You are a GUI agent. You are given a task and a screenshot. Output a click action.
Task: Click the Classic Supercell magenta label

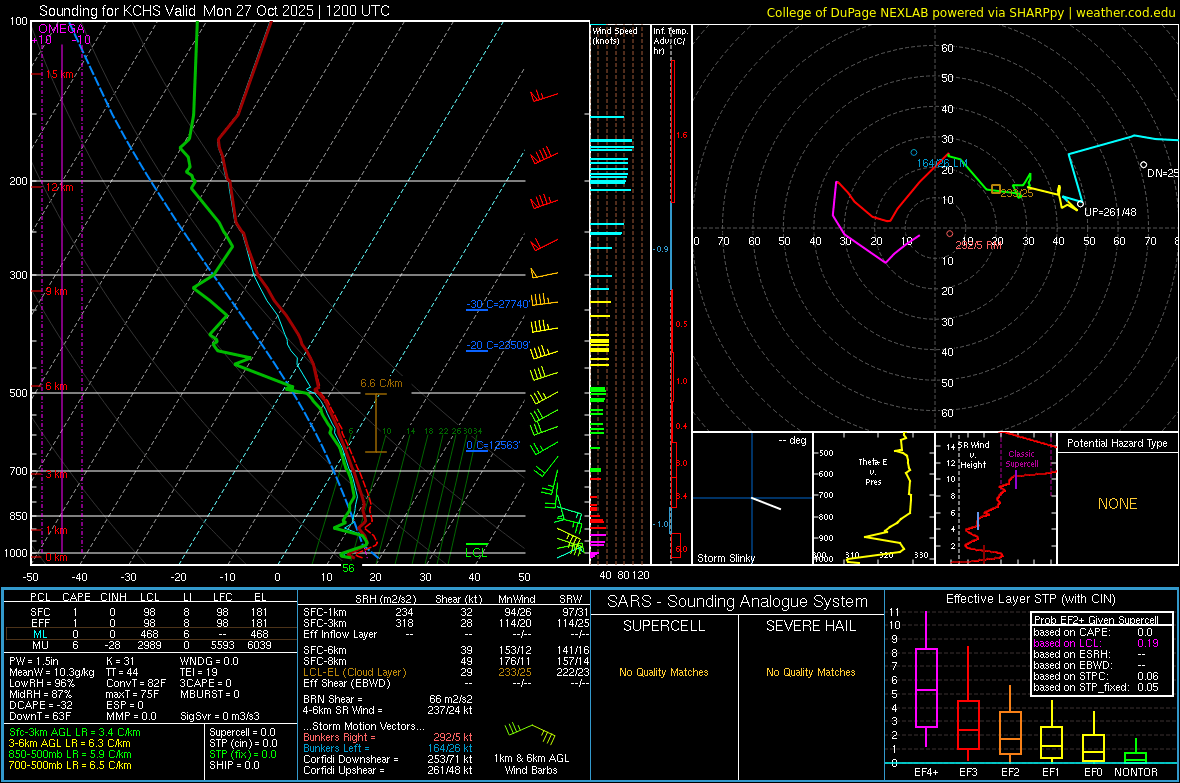[x=1022, y=459]
